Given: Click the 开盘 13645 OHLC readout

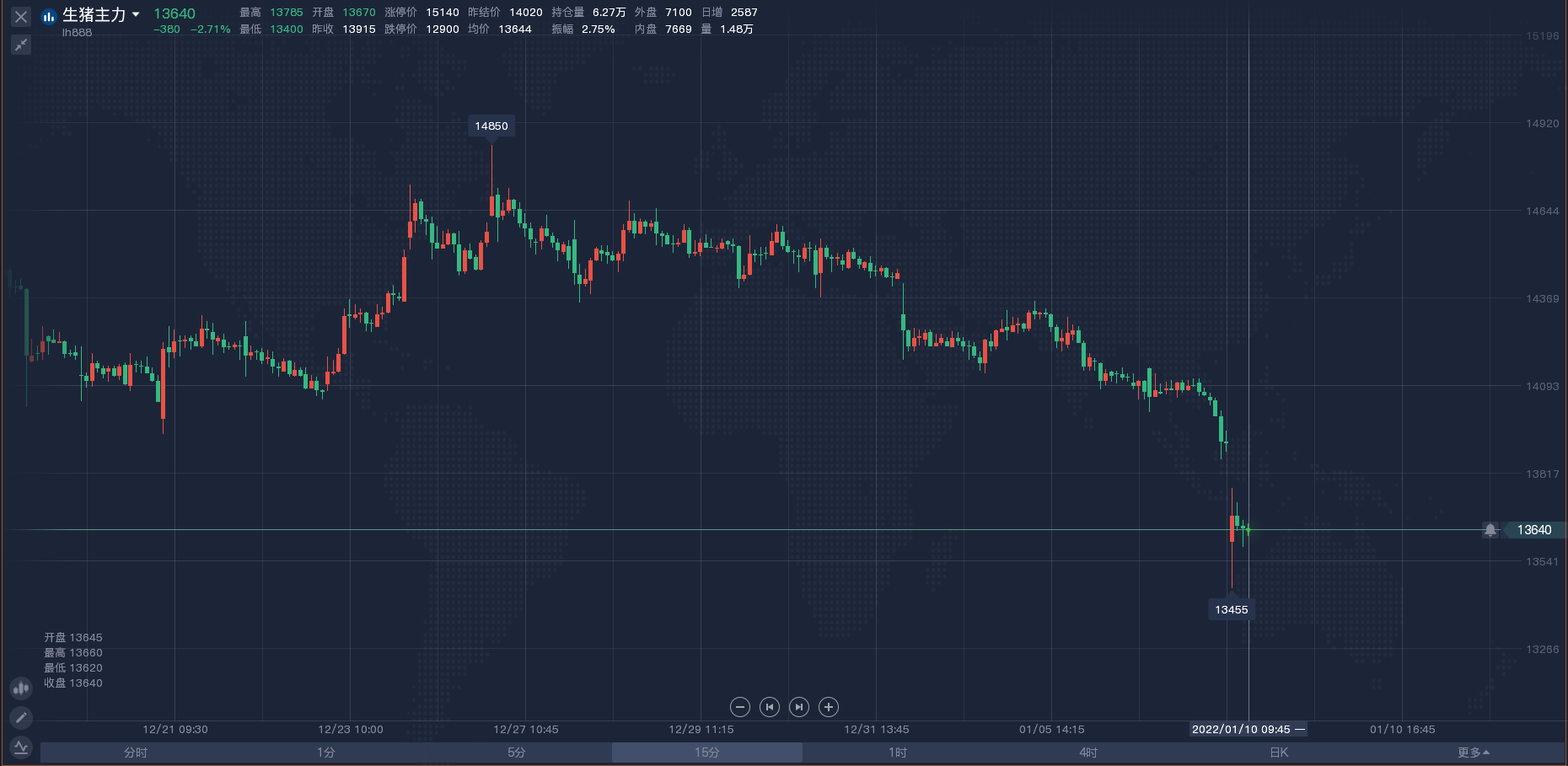Looking at the screenshot, I should [x=73, y=638].
